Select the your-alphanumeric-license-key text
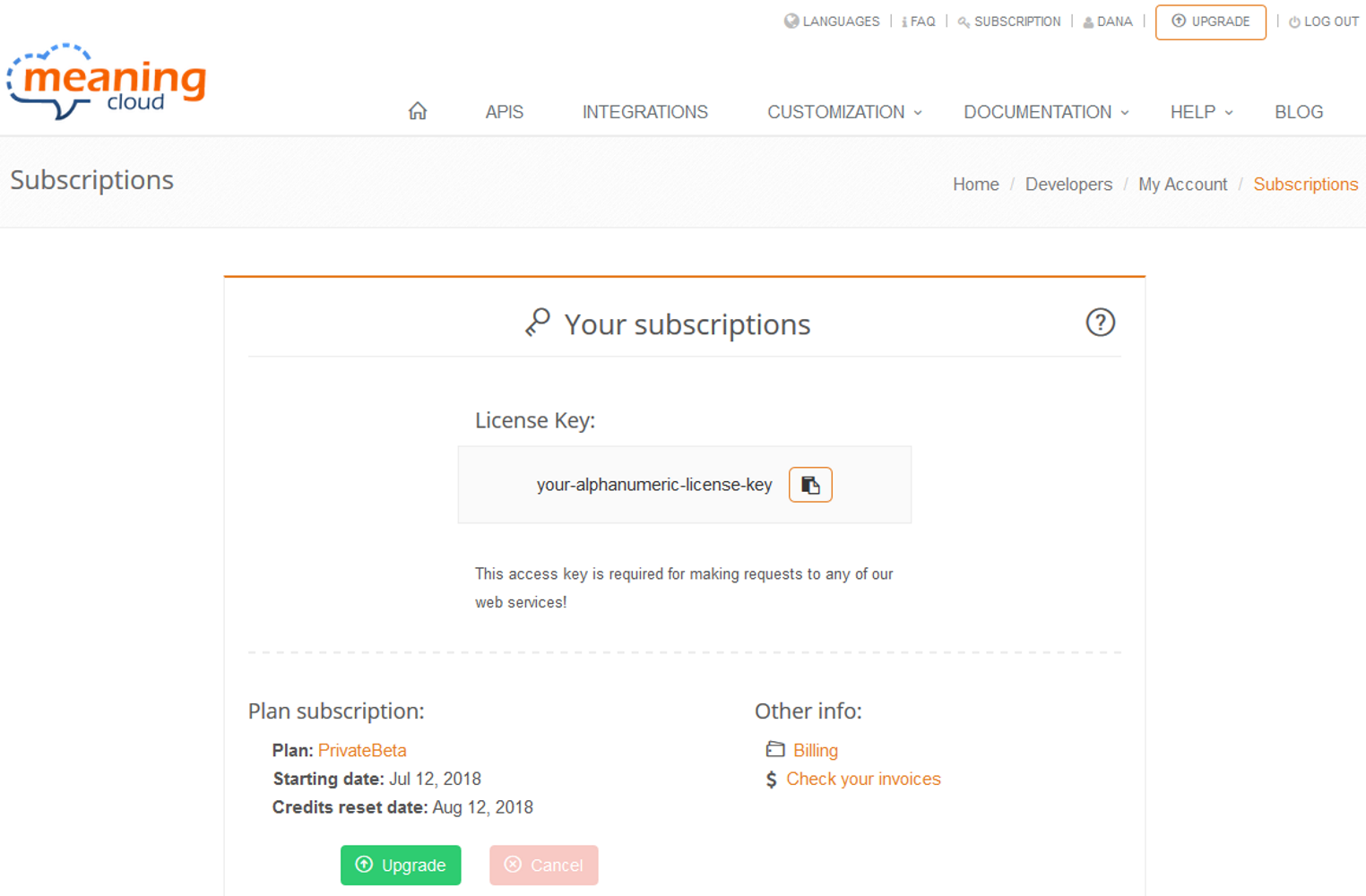 pos(654,485)
